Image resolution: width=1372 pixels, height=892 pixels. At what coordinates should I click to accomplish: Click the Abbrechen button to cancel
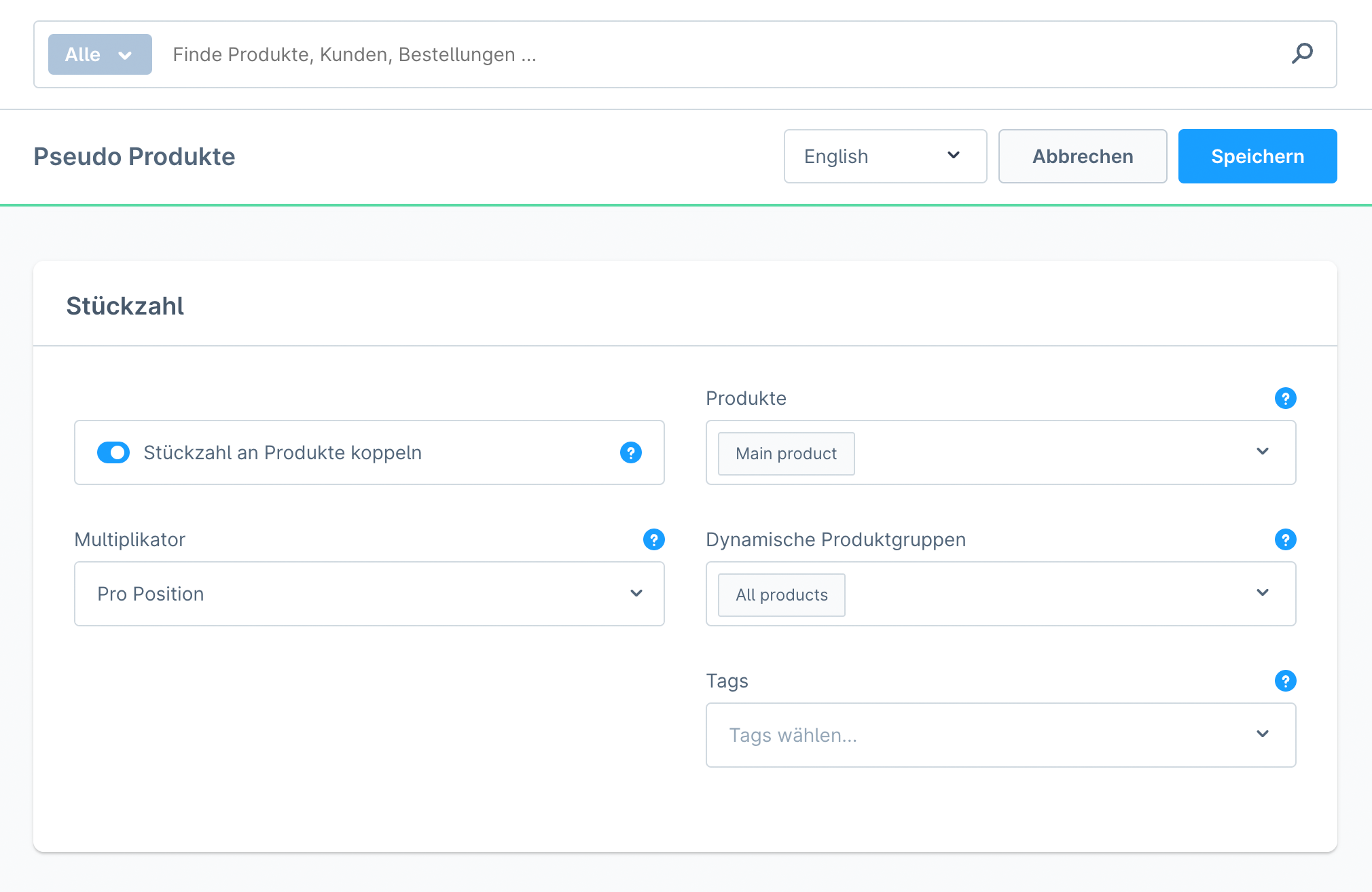[x=1082, y=156]
